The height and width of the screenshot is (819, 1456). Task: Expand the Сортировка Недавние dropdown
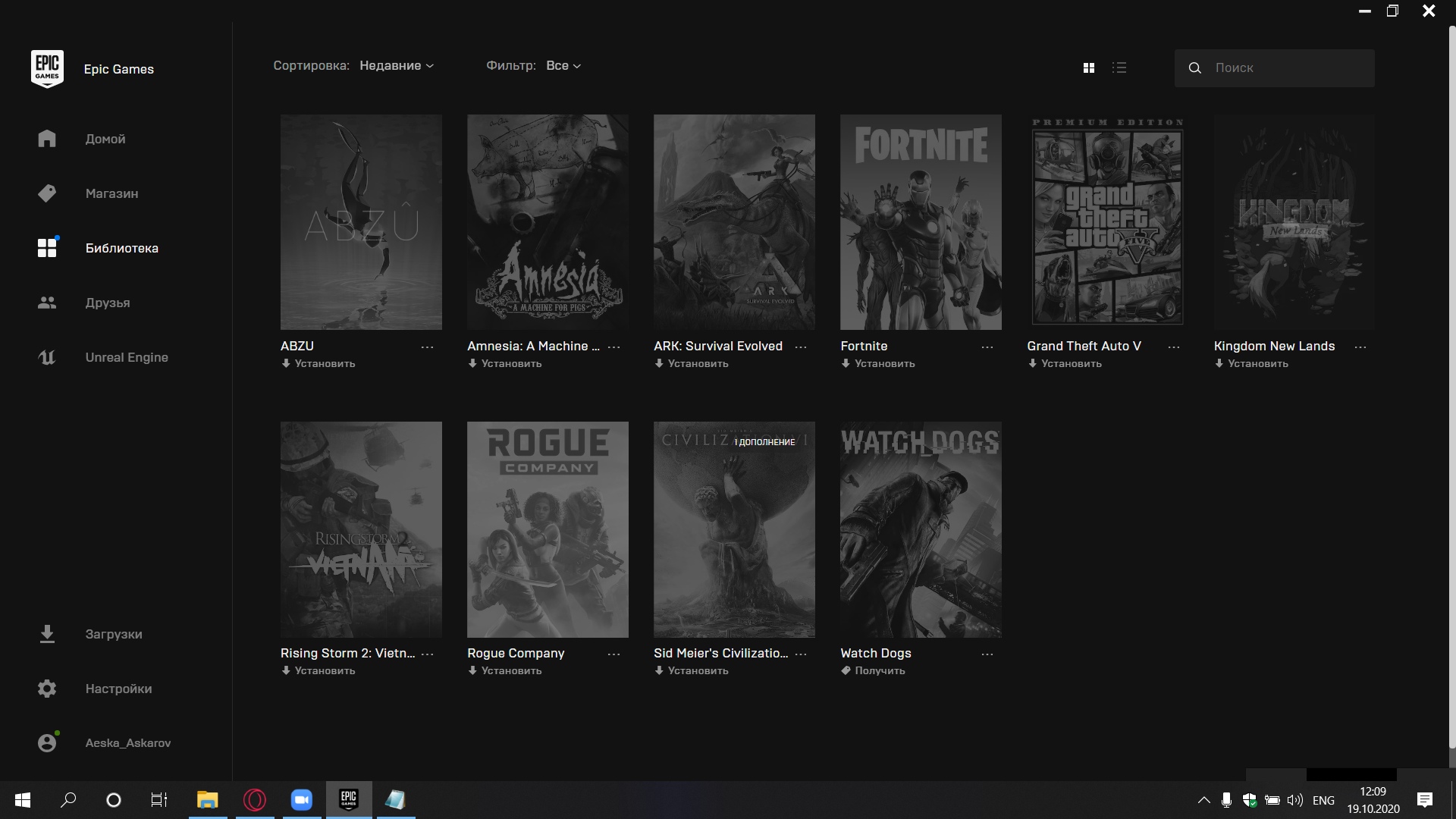coord(397,66)
